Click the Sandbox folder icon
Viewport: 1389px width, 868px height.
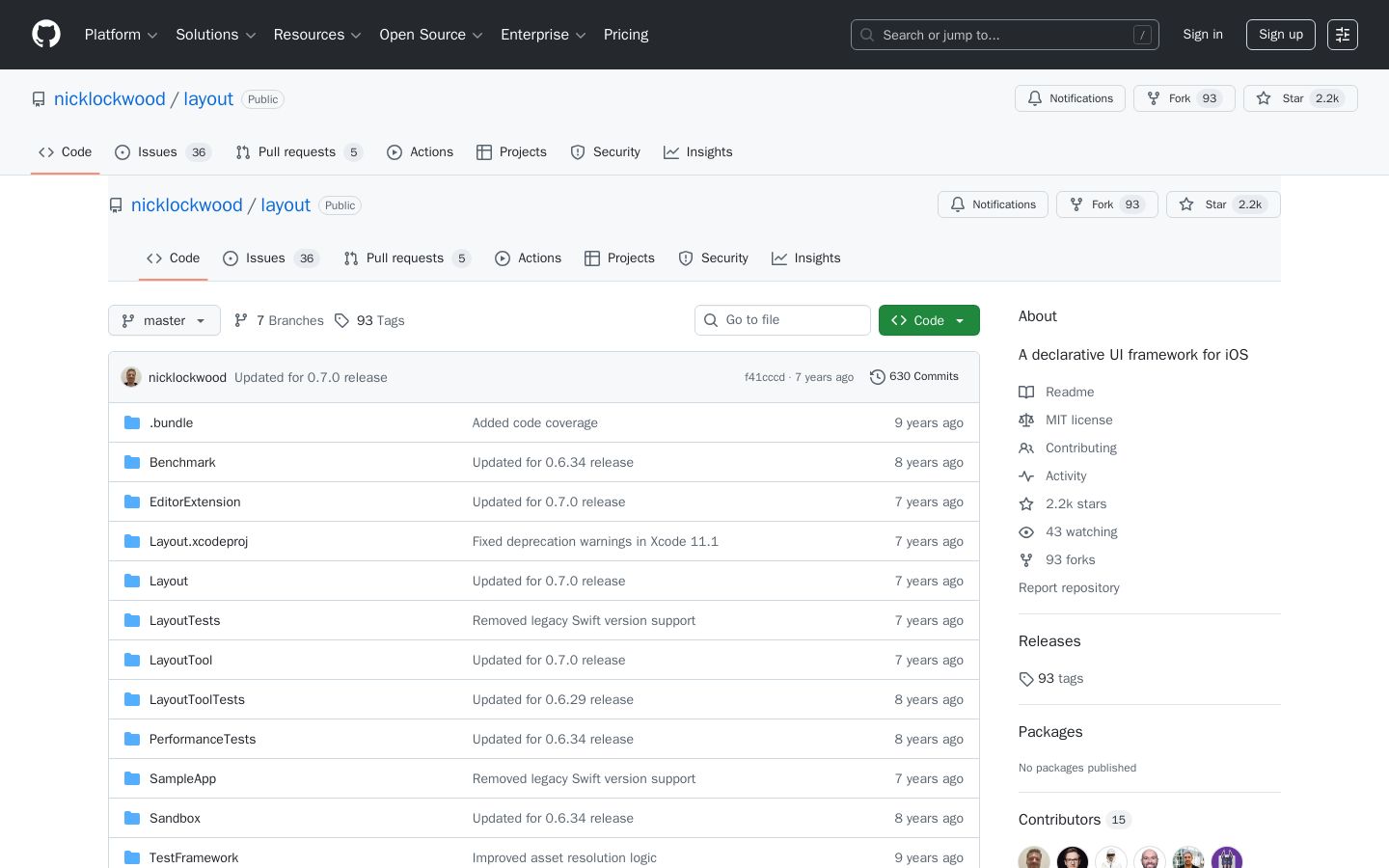[x=132, y=818]
